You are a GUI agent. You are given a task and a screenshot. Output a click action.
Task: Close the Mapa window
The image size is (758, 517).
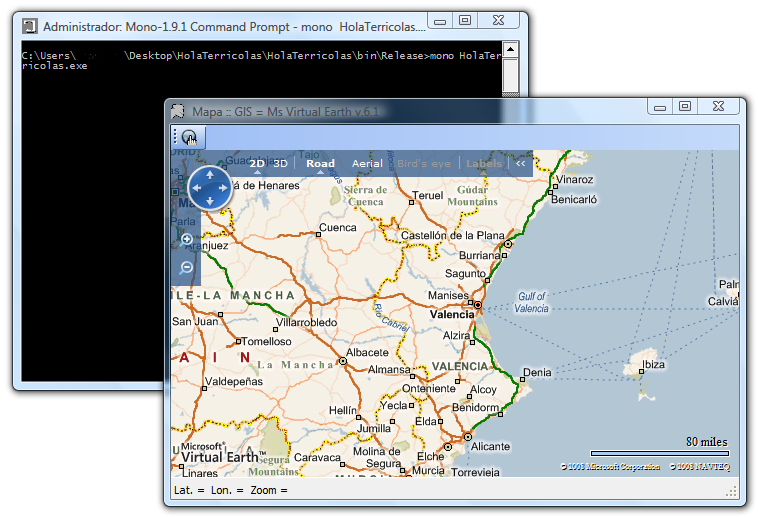(718, 106)
